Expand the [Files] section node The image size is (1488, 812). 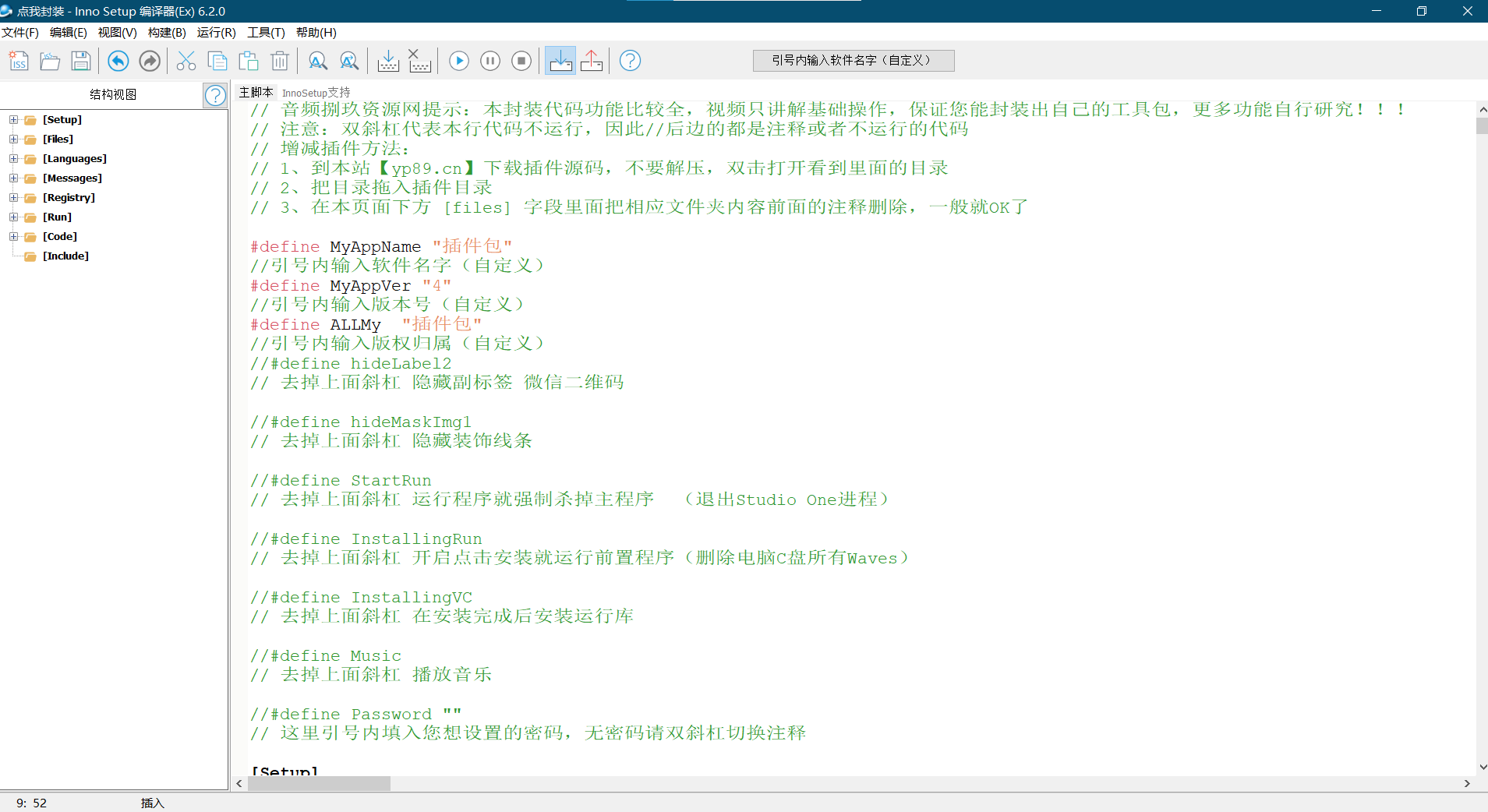(13, 139)
